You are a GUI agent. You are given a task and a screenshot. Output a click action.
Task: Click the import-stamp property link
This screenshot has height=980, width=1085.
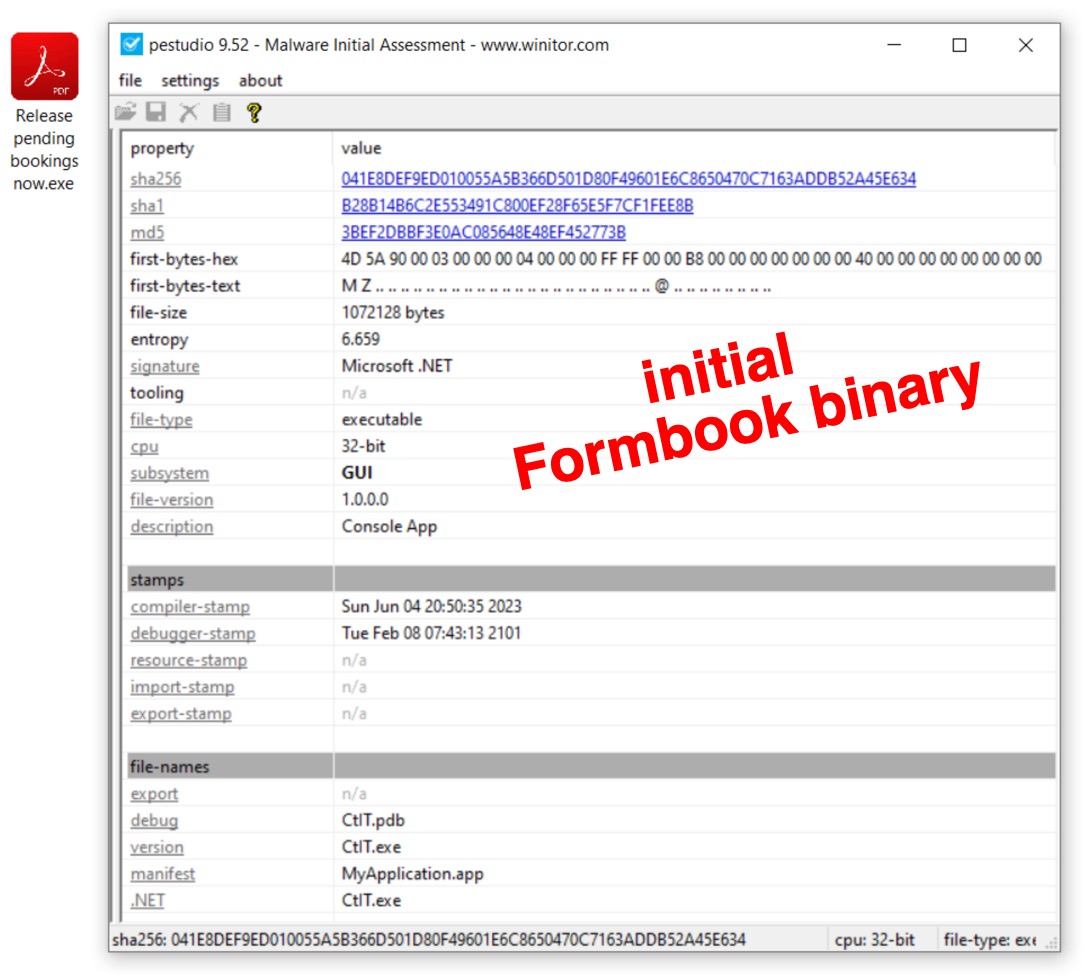pyautogui.click(x=182, y=687)
